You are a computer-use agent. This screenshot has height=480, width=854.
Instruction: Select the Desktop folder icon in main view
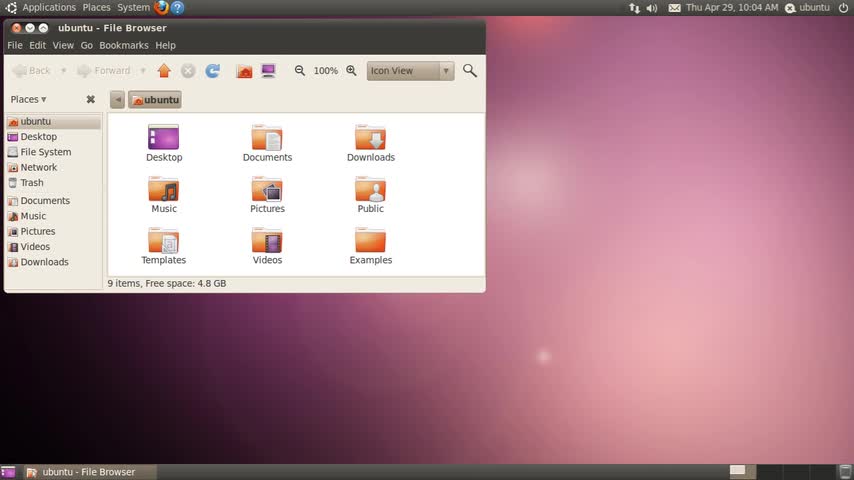(163, 137)
